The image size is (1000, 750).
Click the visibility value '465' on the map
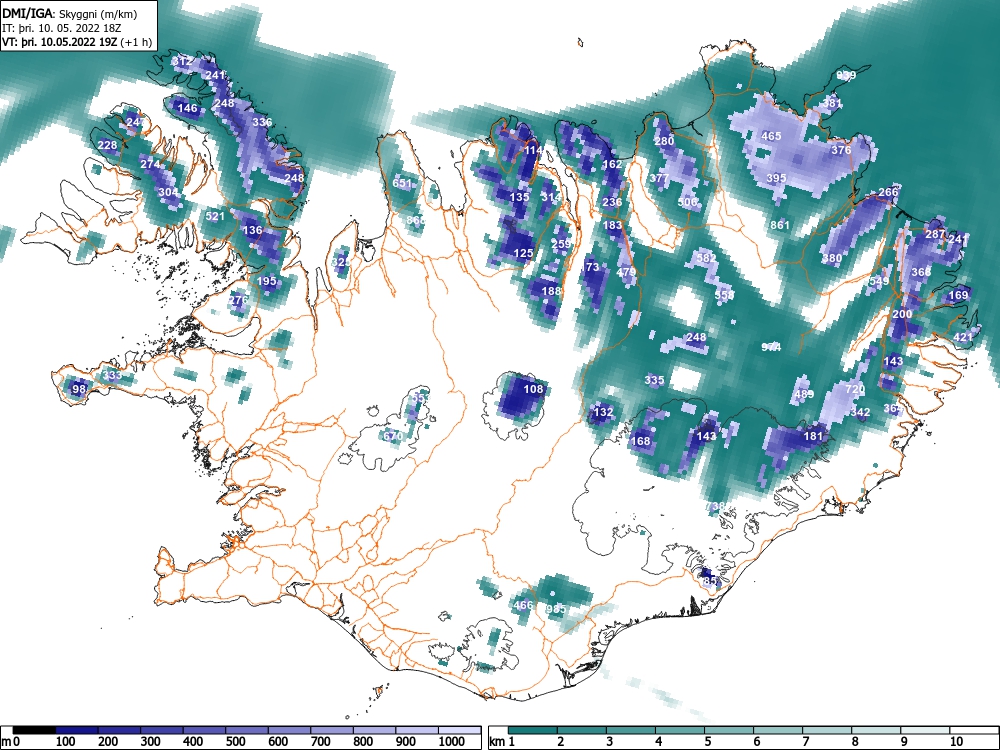[x=771, y=136]
